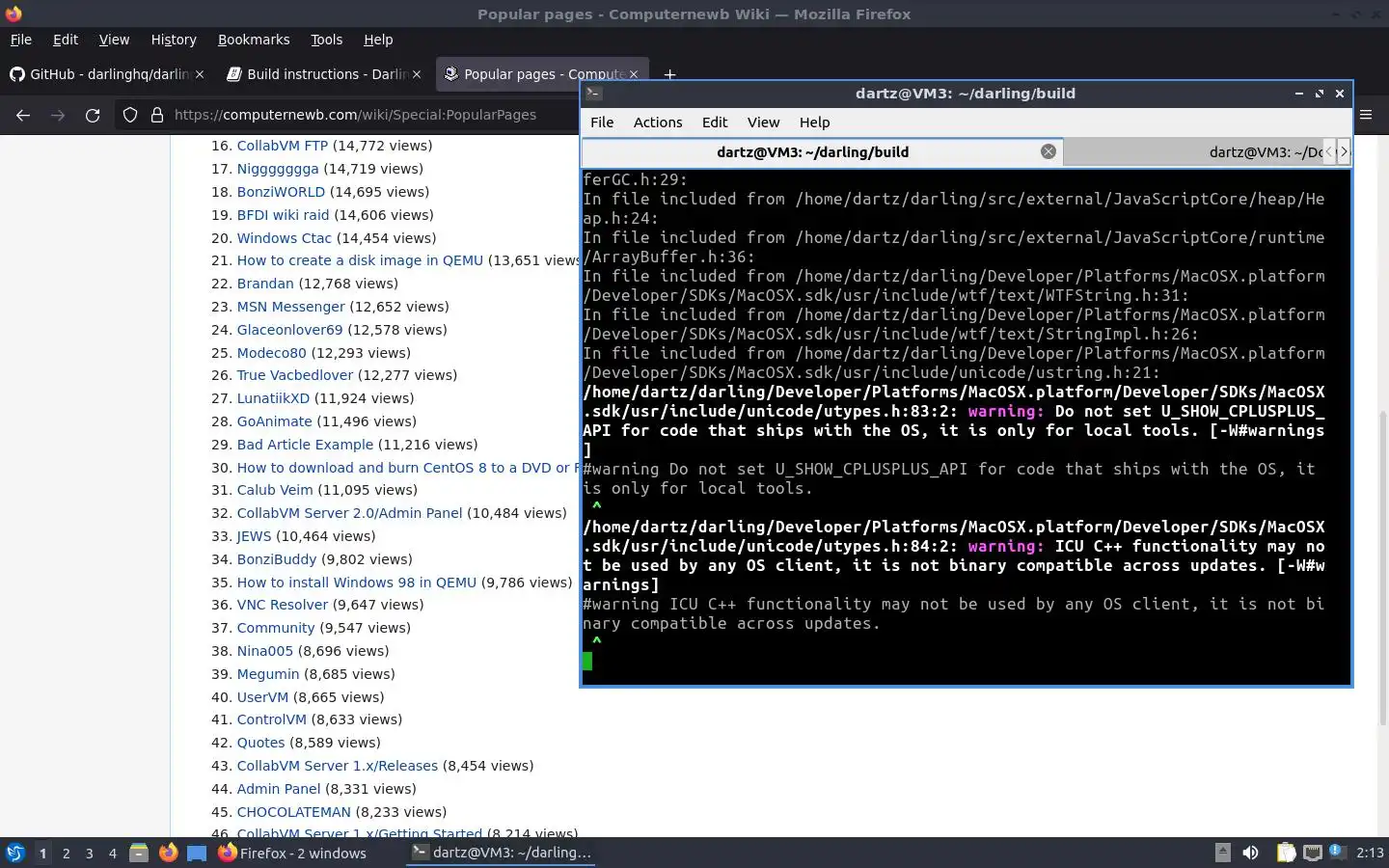Open Firefox Tools menu
1389x868 pixels.
[x=326, y=40]
